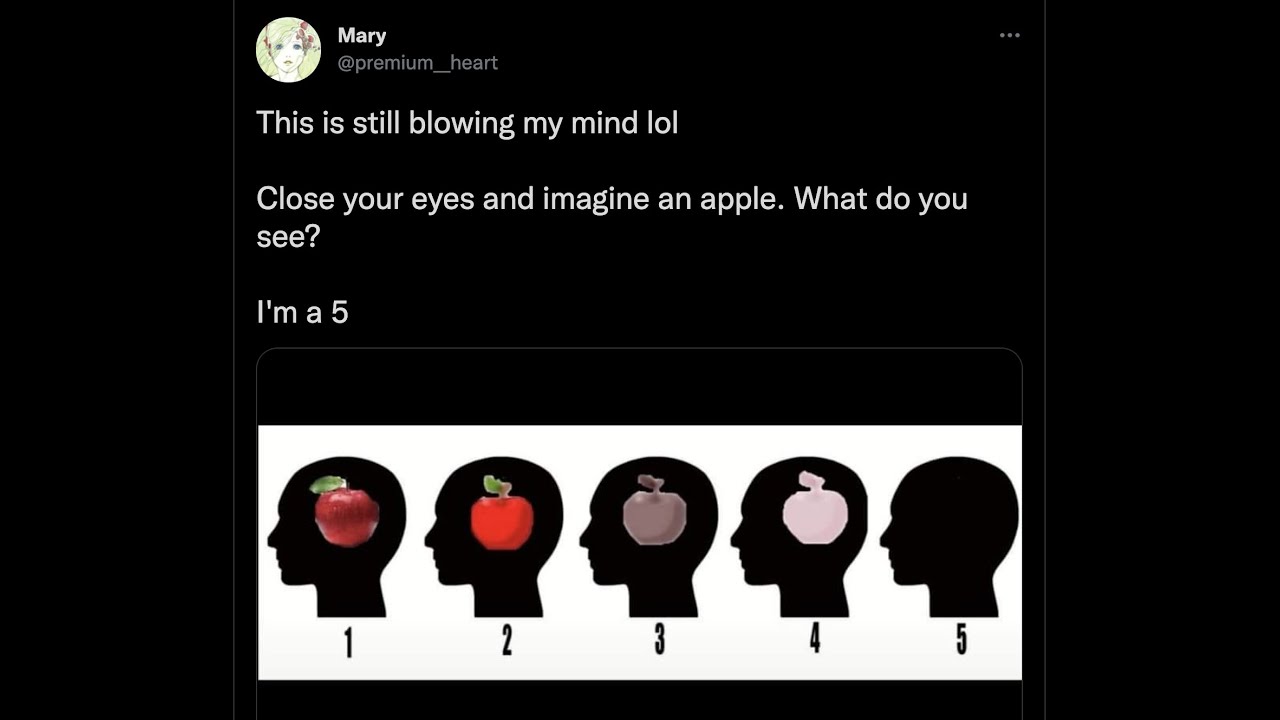Screen dimensions: 1280x720
Task: Click the number 1 label under the heads
Action: (x=348, y=643)
